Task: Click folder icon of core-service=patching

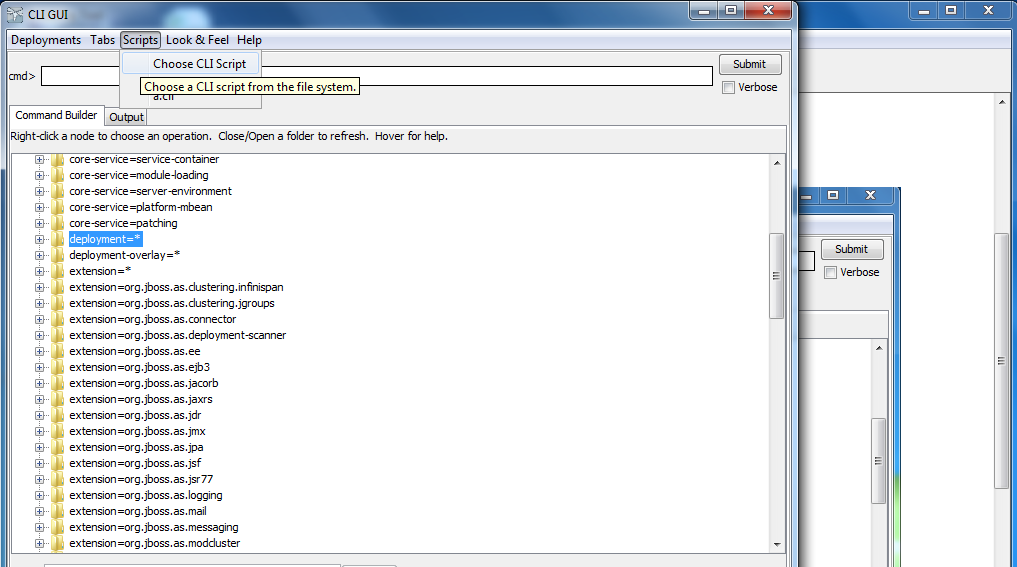Action: coord(58,224)
